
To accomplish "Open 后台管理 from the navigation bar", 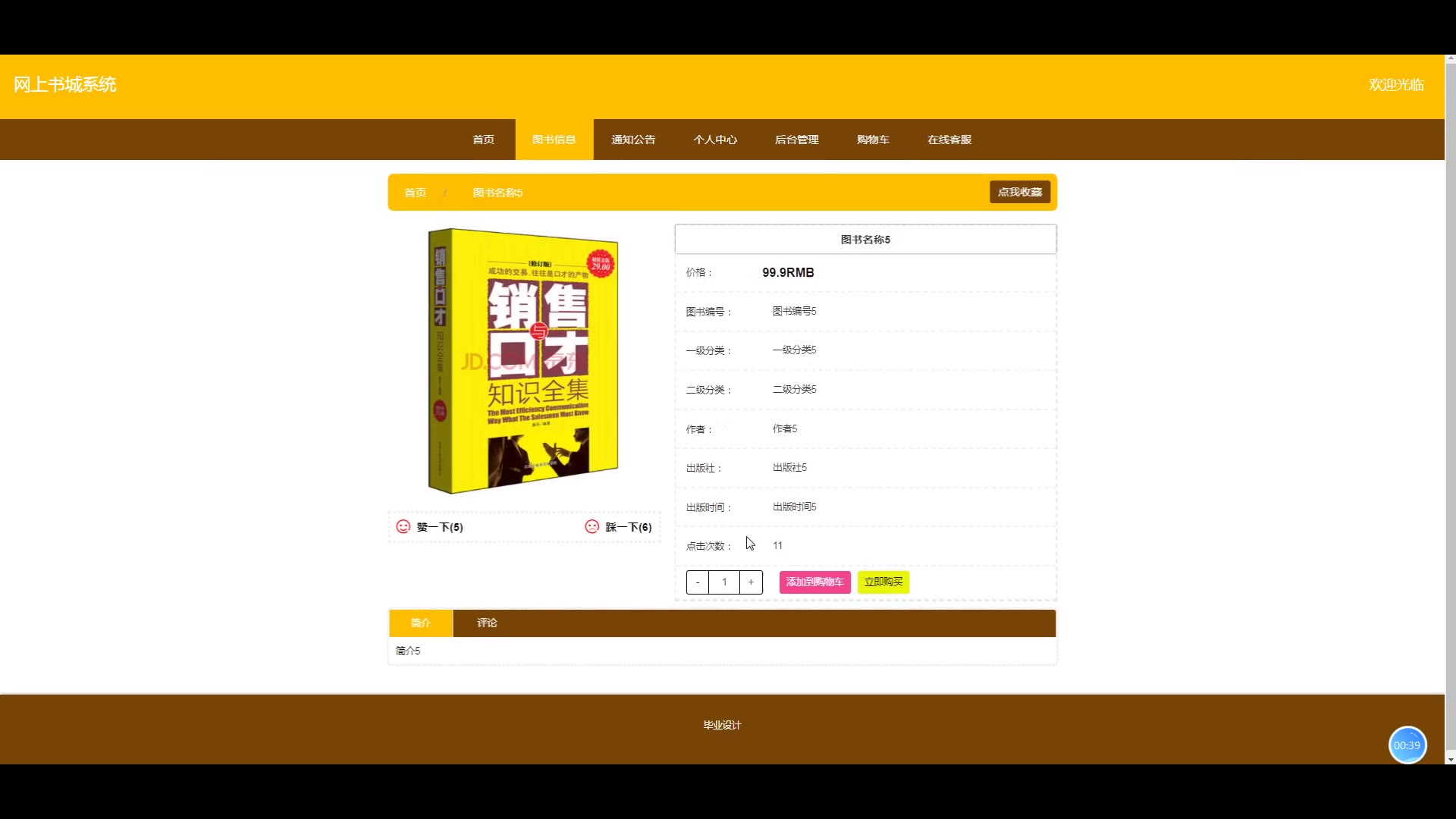I will [x=796, y=140].
